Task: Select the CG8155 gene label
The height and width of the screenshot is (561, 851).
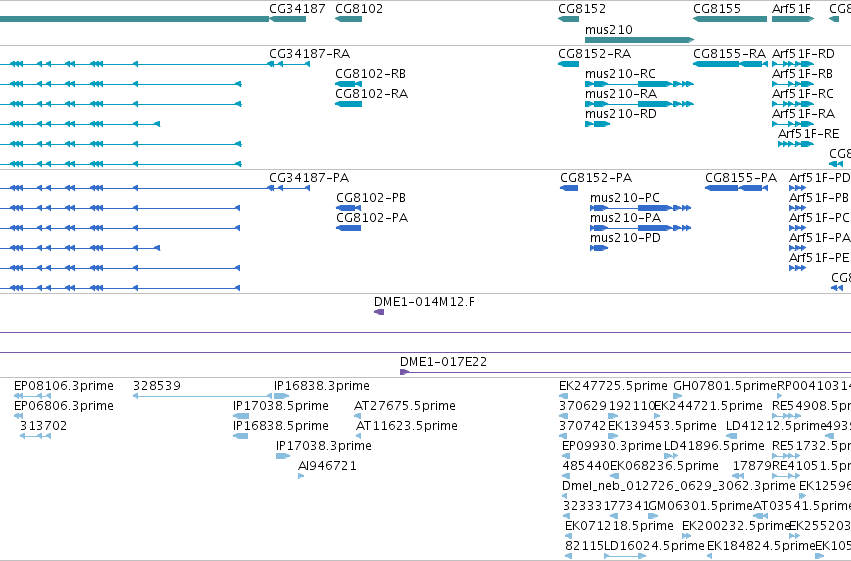Action: pyautogui.click(x=716, y=9)
